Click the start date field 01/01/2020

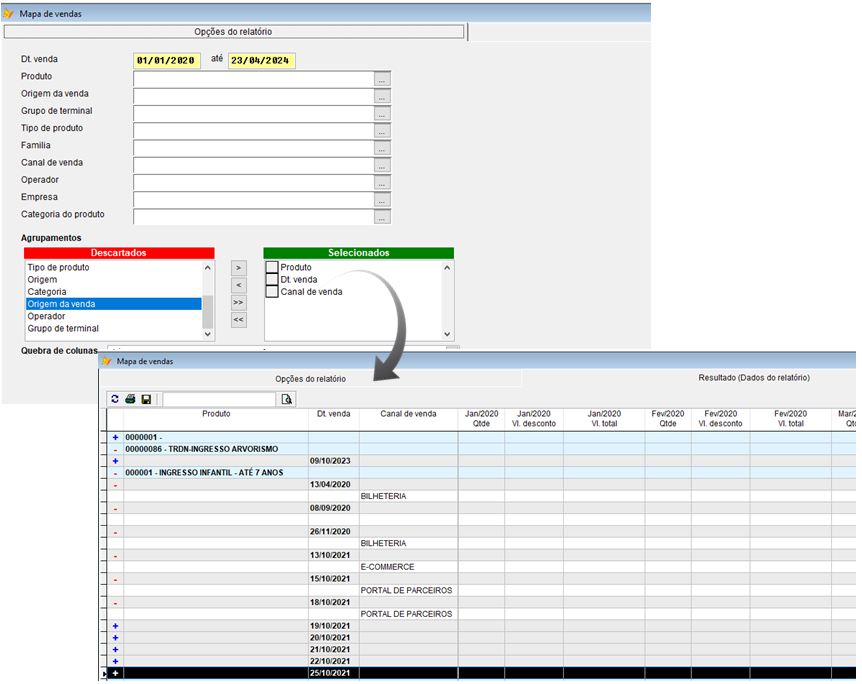(167, 60)
